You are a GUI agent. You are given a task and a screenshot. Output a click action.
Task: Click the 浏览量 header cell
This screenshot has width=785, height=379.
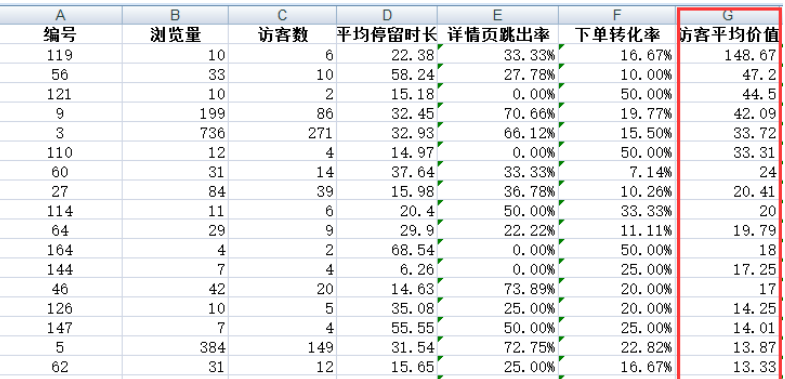click(175, 35)
